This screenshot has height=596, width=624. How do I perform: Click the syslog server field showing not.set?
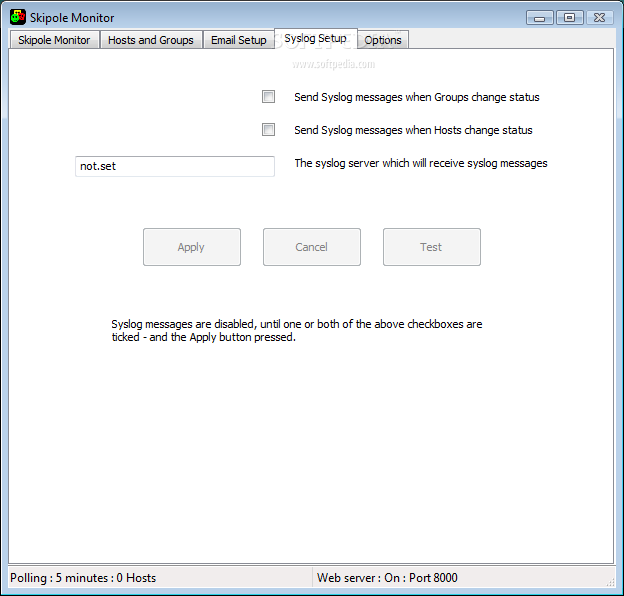click(x=175, y=166)
